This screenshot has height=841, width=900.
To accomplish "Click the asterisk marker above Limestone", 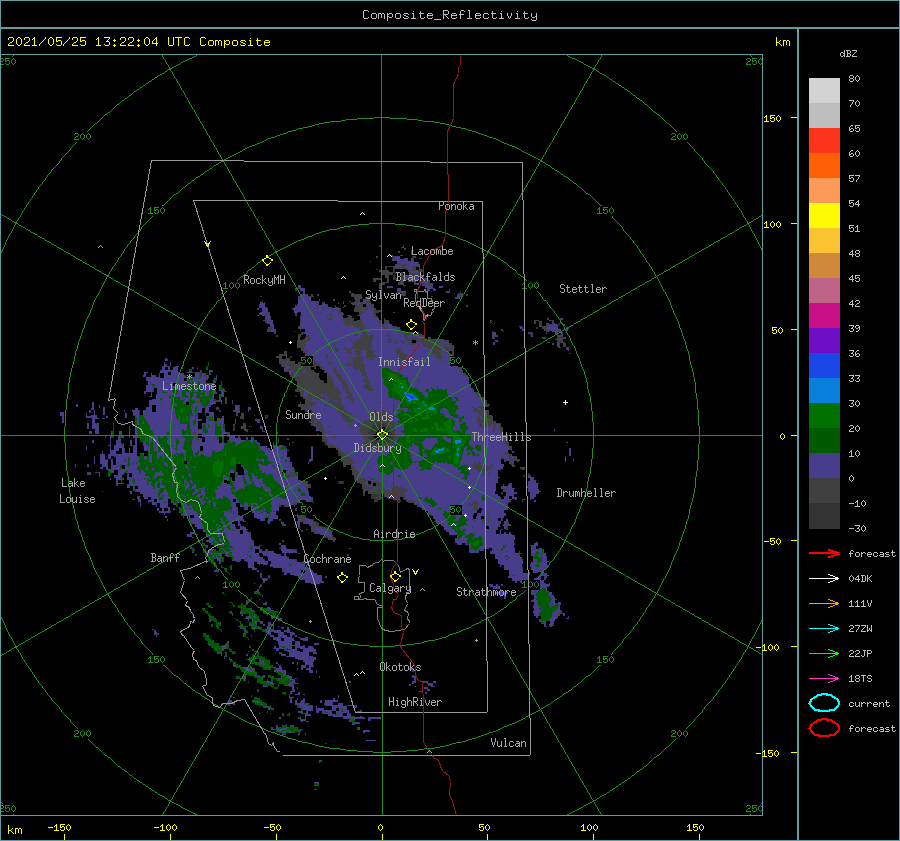I will click(189, 377).
